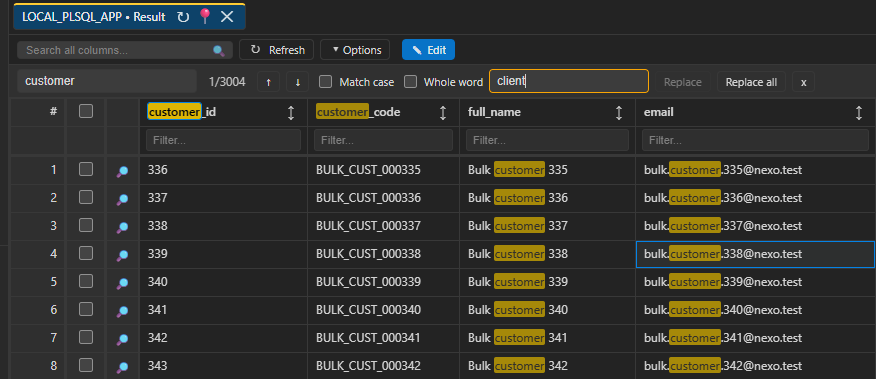Screen dimensions: 876x379
Task: Select the cell bulk.customer.341@nexo.test
Action: point(755,338)
